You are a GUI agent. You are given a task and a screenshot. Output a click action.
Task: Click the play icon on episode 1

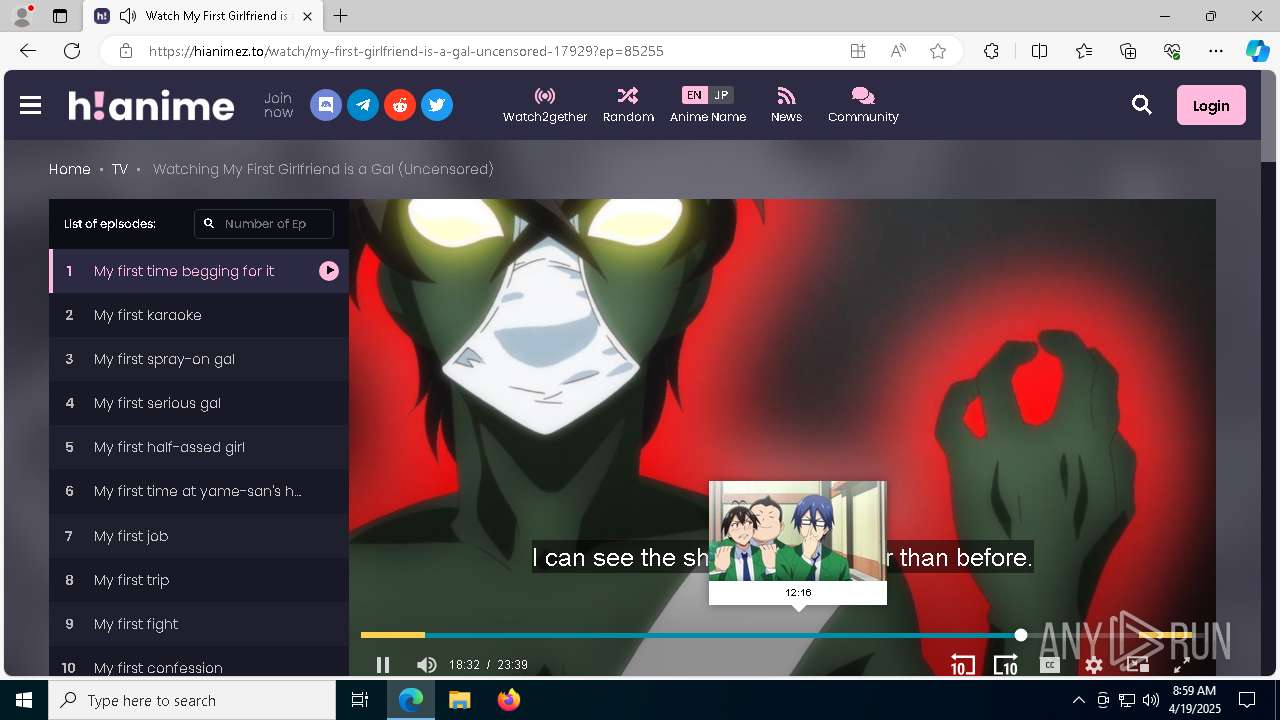pos(329,271)
